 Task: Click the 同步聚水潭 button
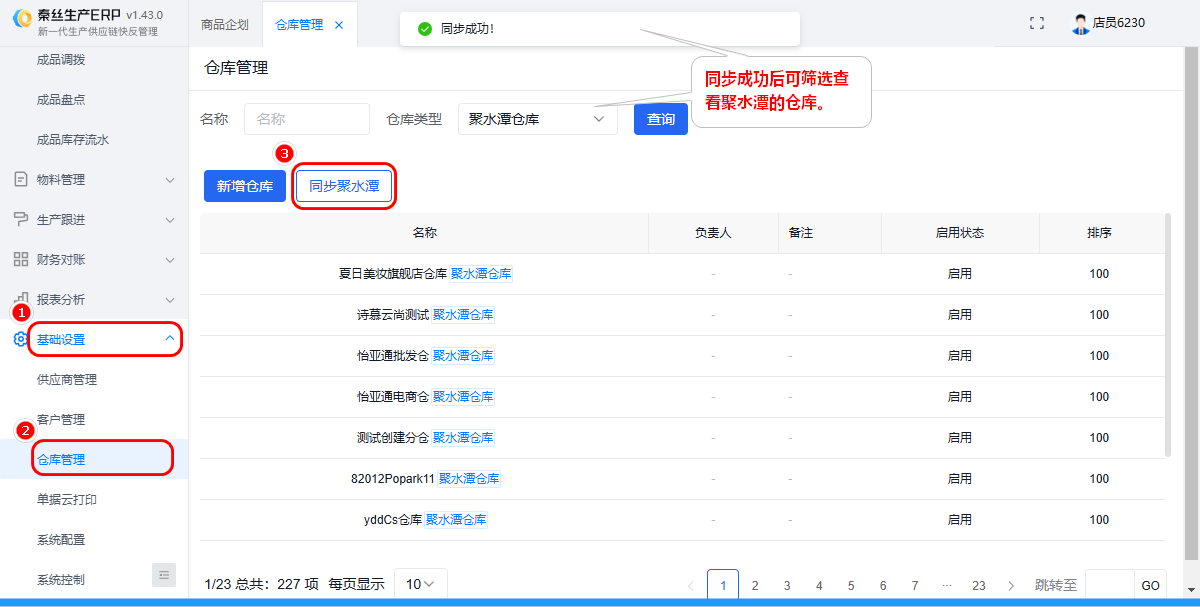[x=344, y=186]
